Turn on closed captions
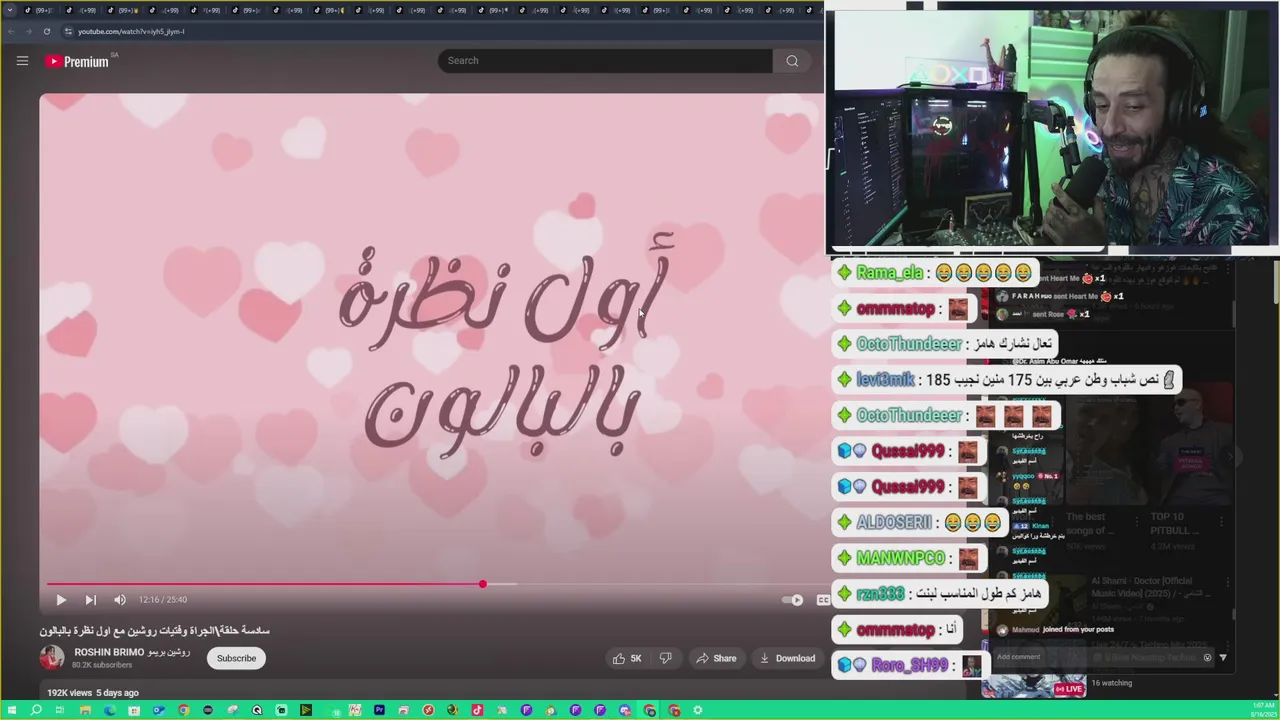Screen dimensions: 1280x720 pos(822,600)
